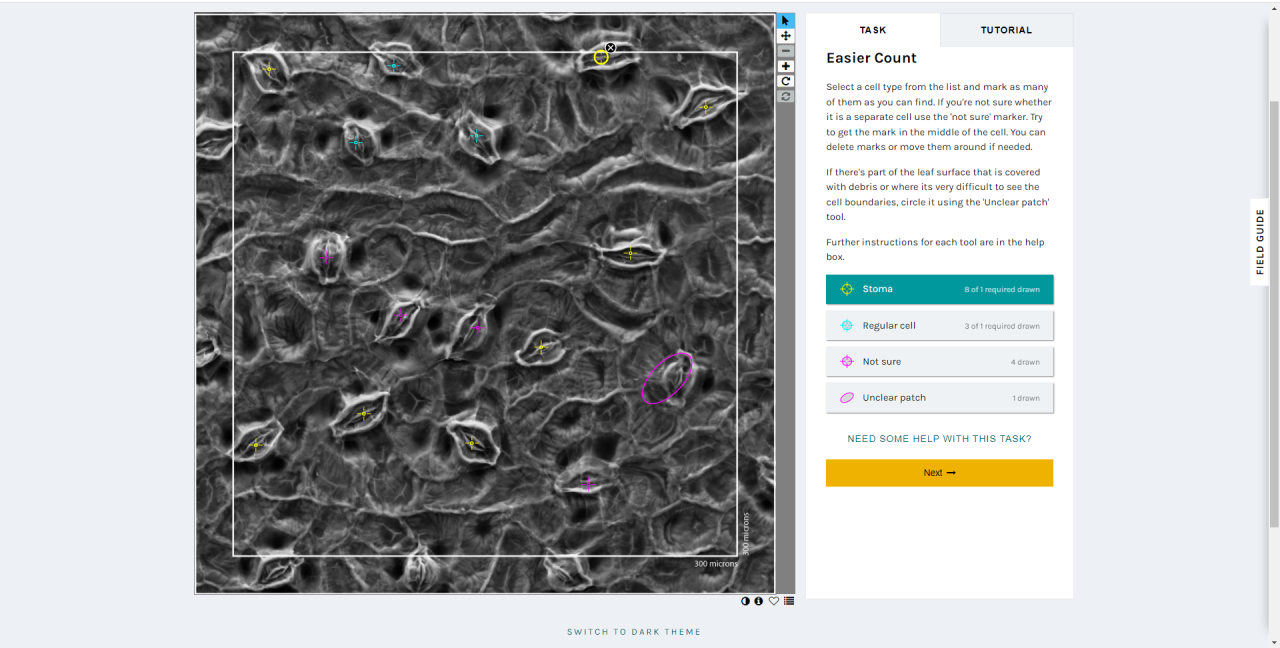Select the Not sure marker tool
This screenshot has height=648, width=1280.
tap(939, 361)
